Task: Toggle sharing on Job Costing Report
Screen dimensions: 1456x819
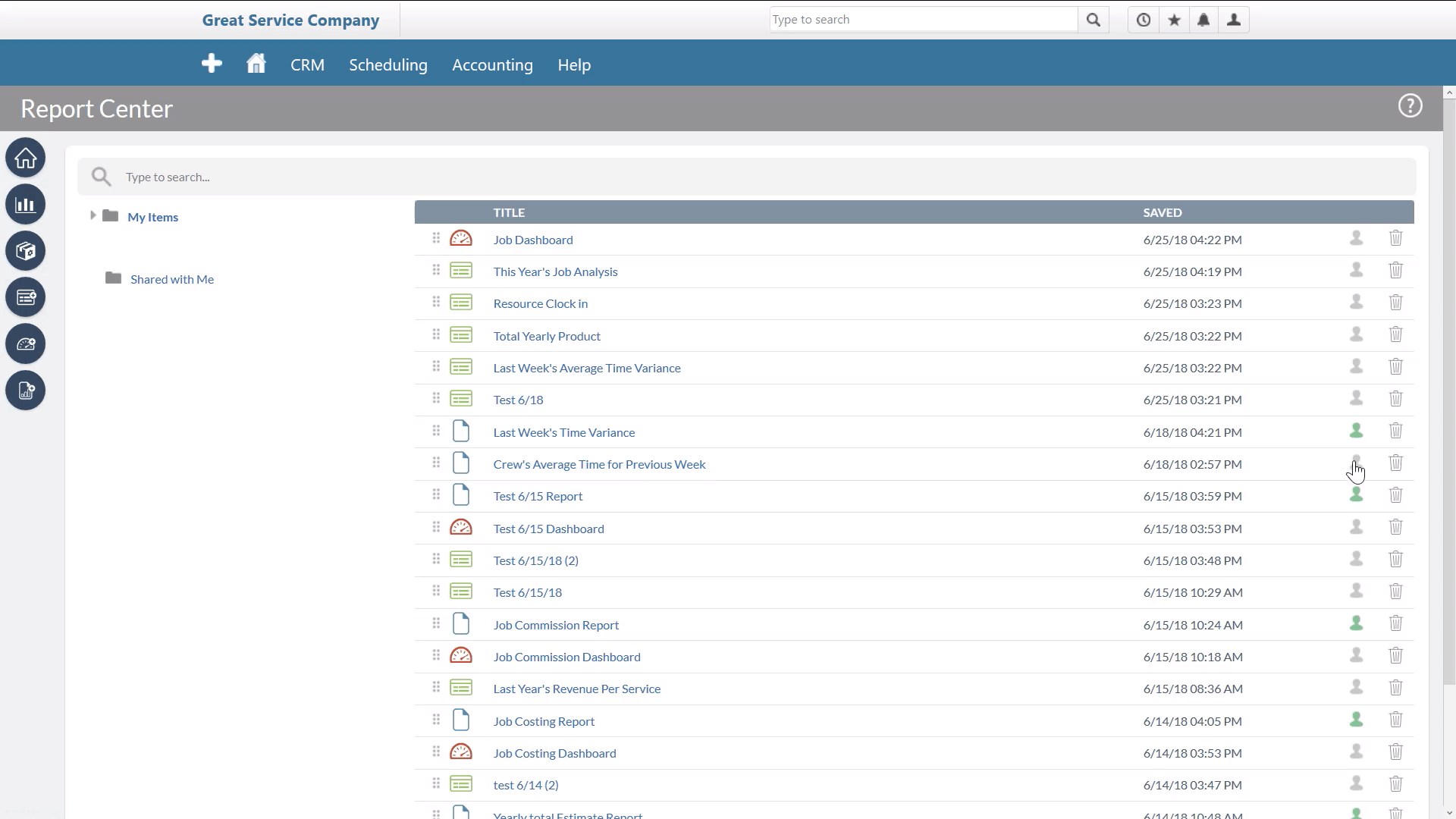Action: (1357, 720)
